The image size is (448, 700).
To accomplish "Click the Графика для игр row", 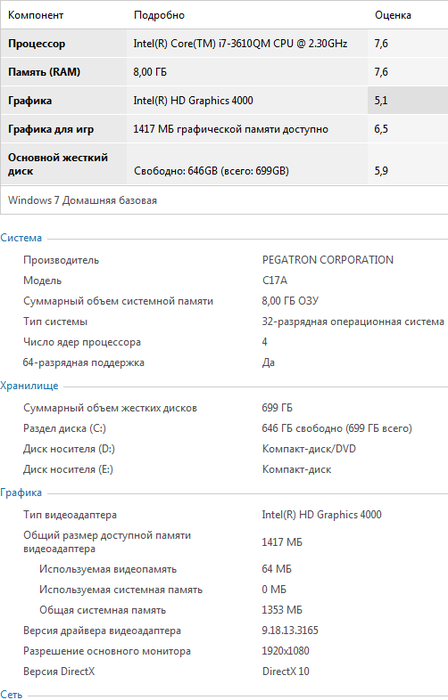I will (x=224, y=129).
